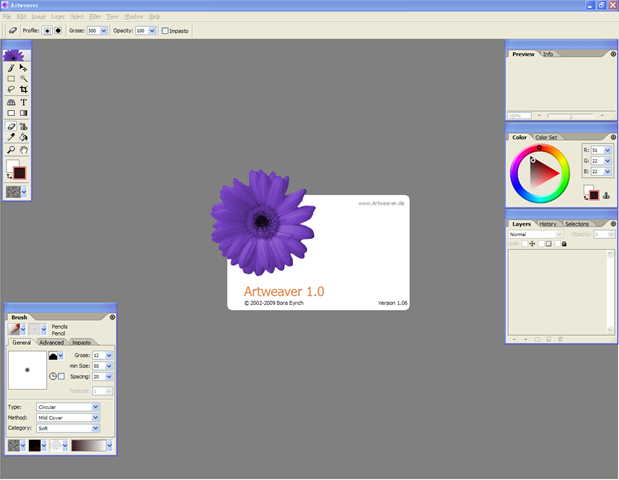Viewport: 619px width, 480px height.
Task: Select the Eyedropper color picker tool
Action: coord(11,137)
